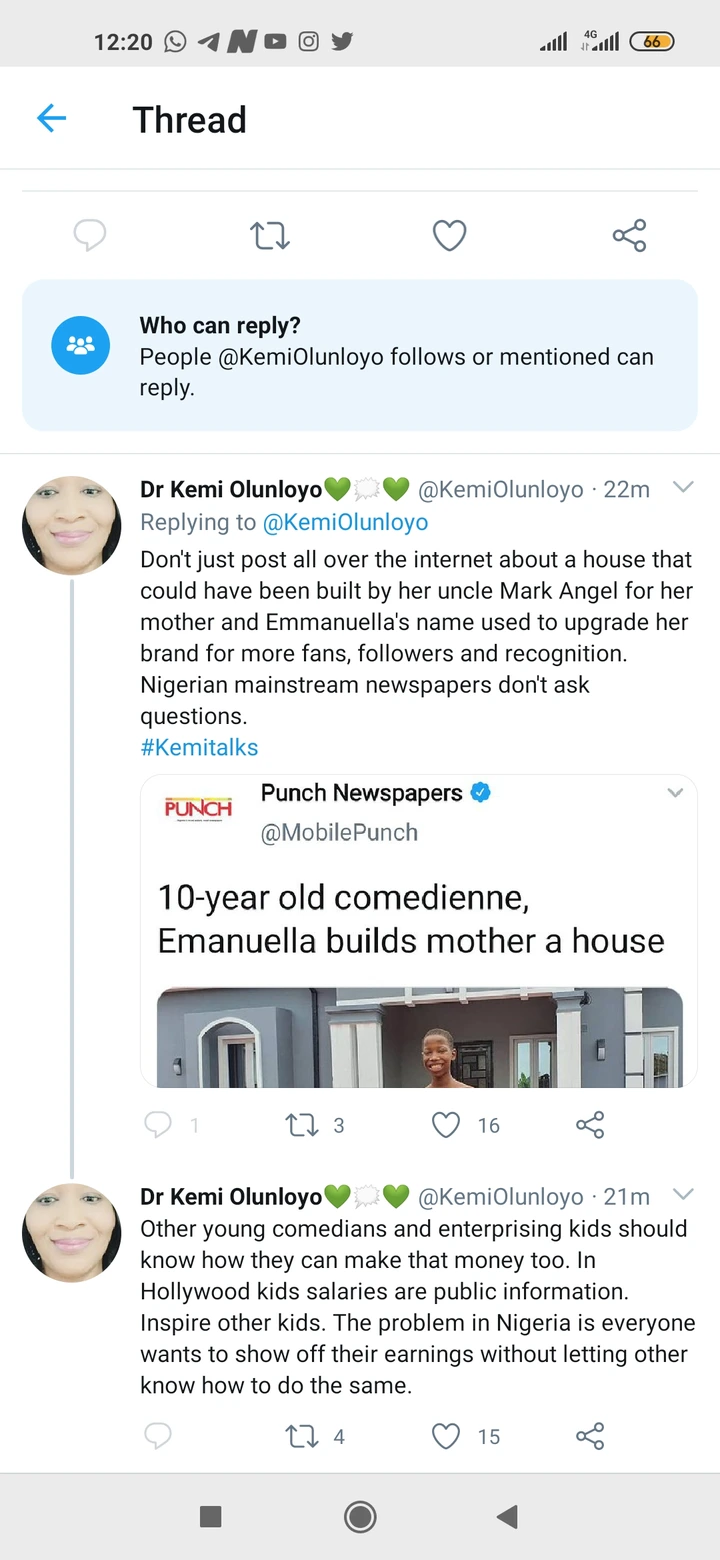Retweet the top tweet in the thread
Screen dimensions: 720x1560
click(x=269, y=236)
